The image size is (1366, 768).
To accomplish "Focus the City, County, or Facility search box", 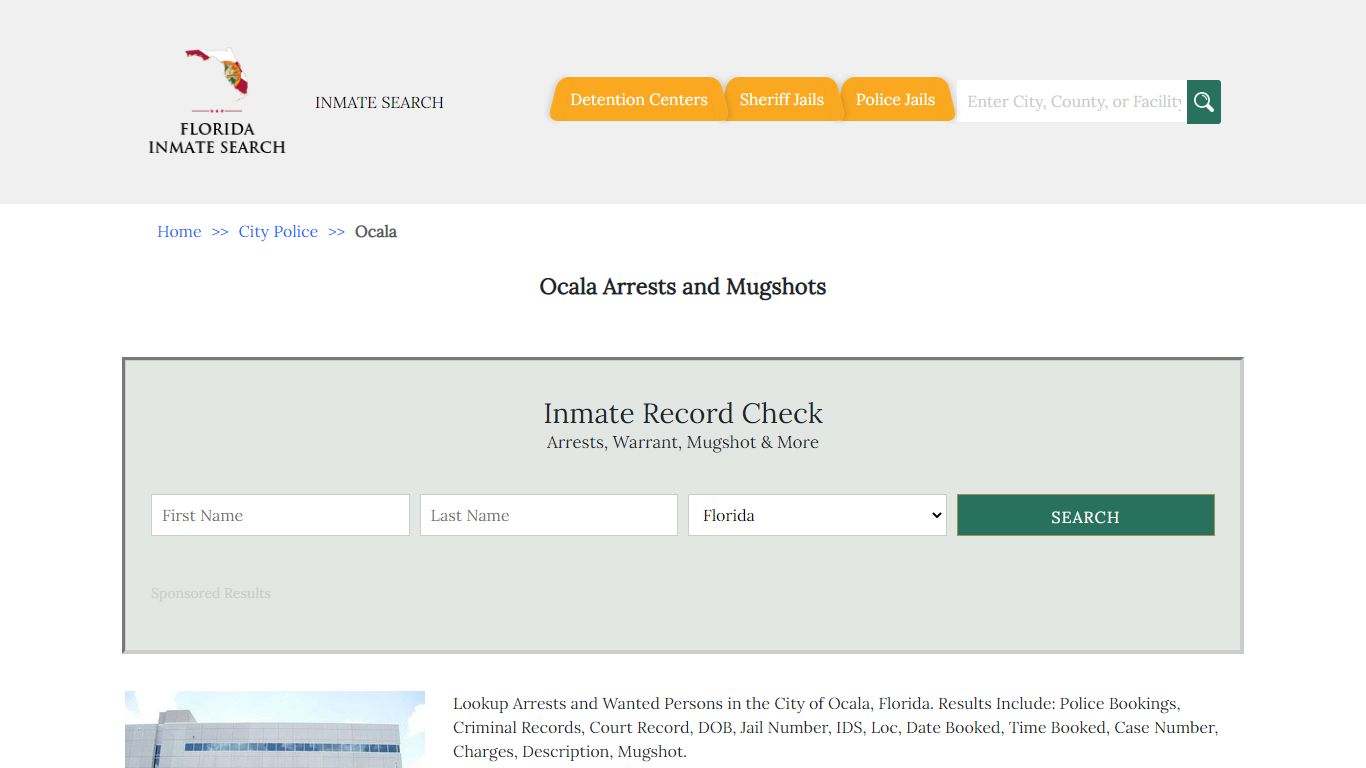I will pos(1072,102).
